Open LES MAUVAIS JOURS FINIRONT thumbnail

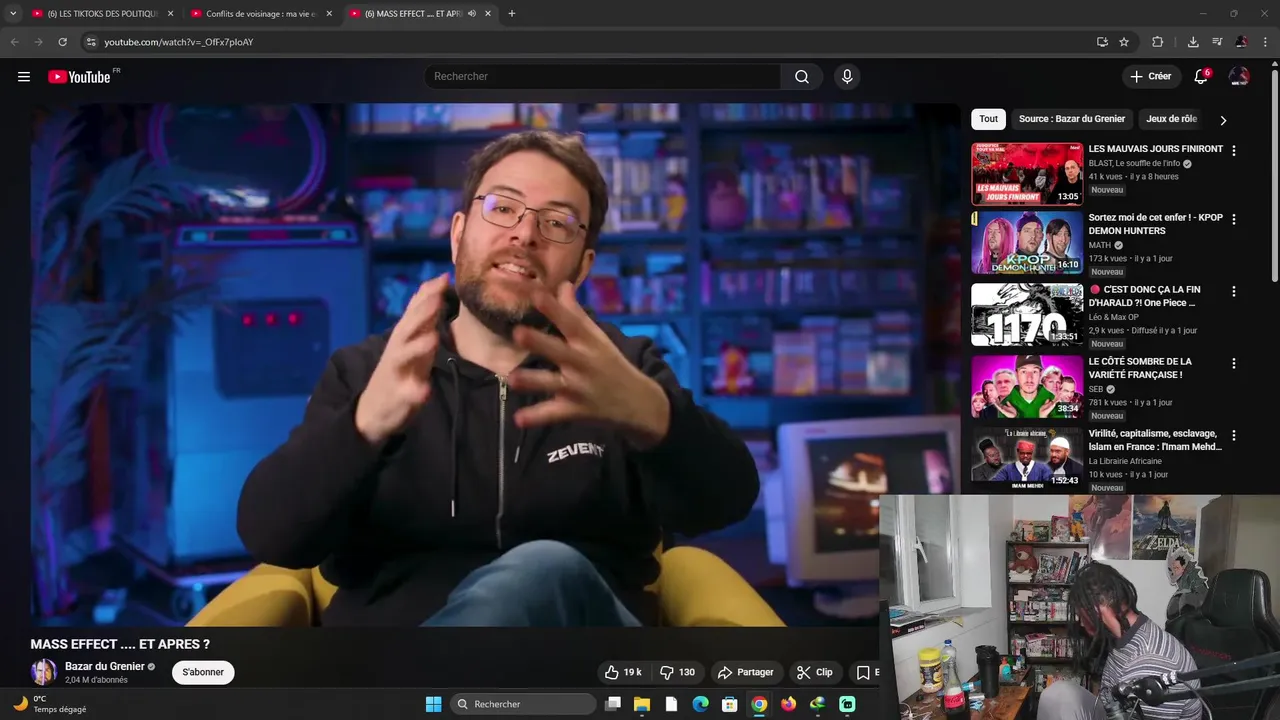tap(1027, 174)
